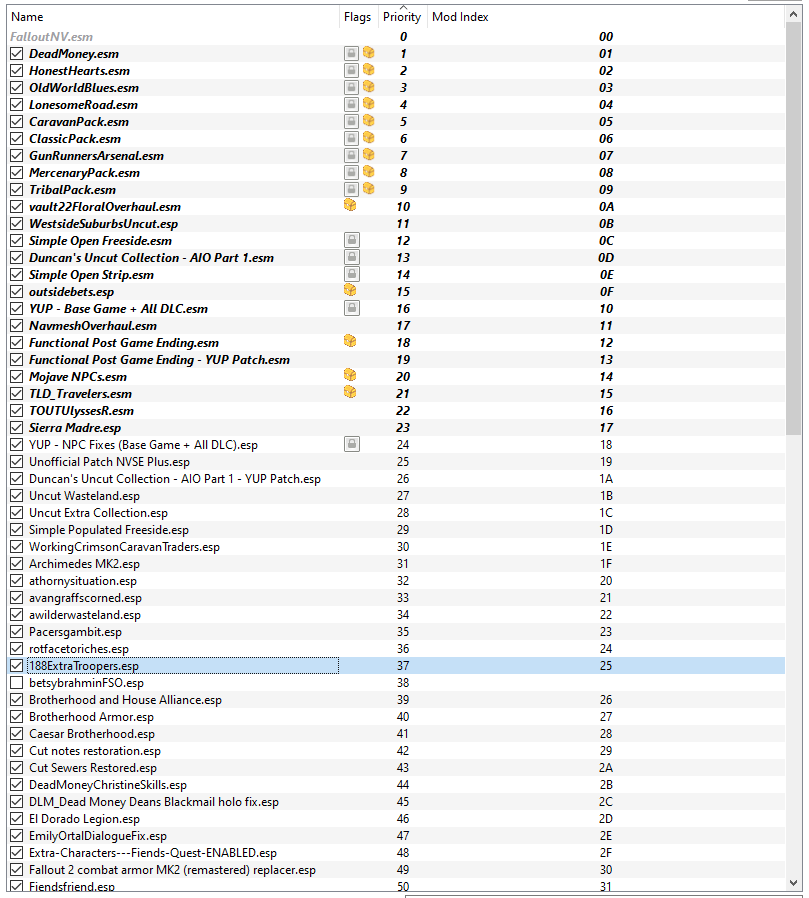The height and width of the screenshot is (898, 809).
Task: Click the archive box icon for CaravanPack.esm
Action: [x=369, y=121]
